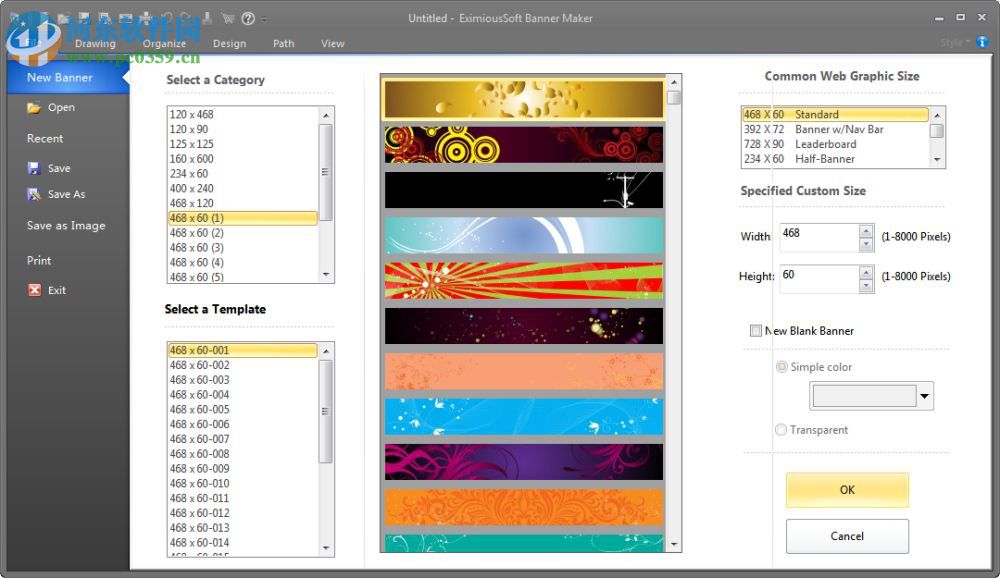Click the Help question mark icon
Image resolution: width=1000 pixels, height=578 pixels.
(x=246, y=17)
